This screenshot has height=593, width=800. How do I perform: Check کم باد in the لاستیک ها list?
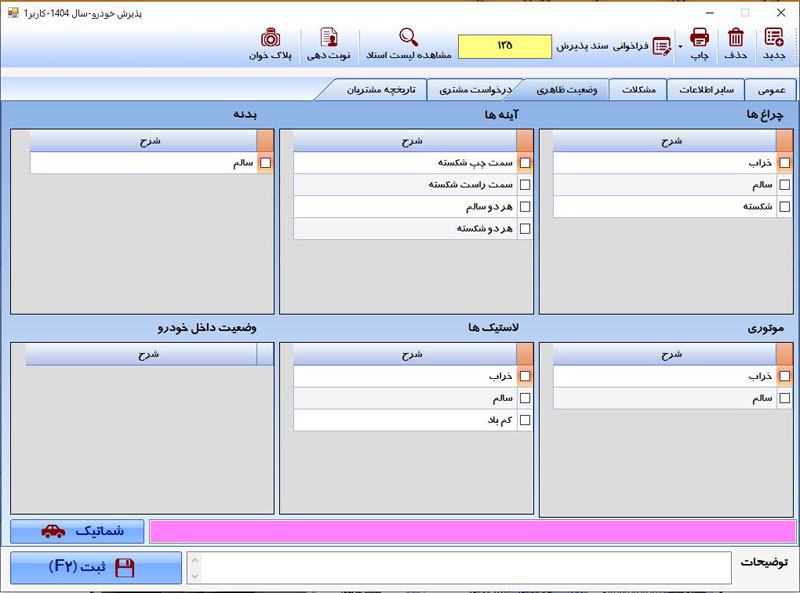click(525, 420)
